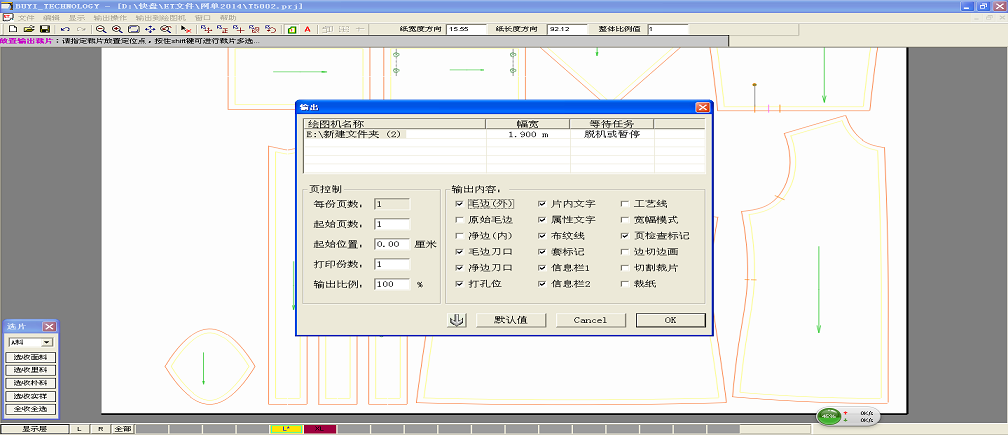Click the dark red XL size swatch

tap(320, 429)
